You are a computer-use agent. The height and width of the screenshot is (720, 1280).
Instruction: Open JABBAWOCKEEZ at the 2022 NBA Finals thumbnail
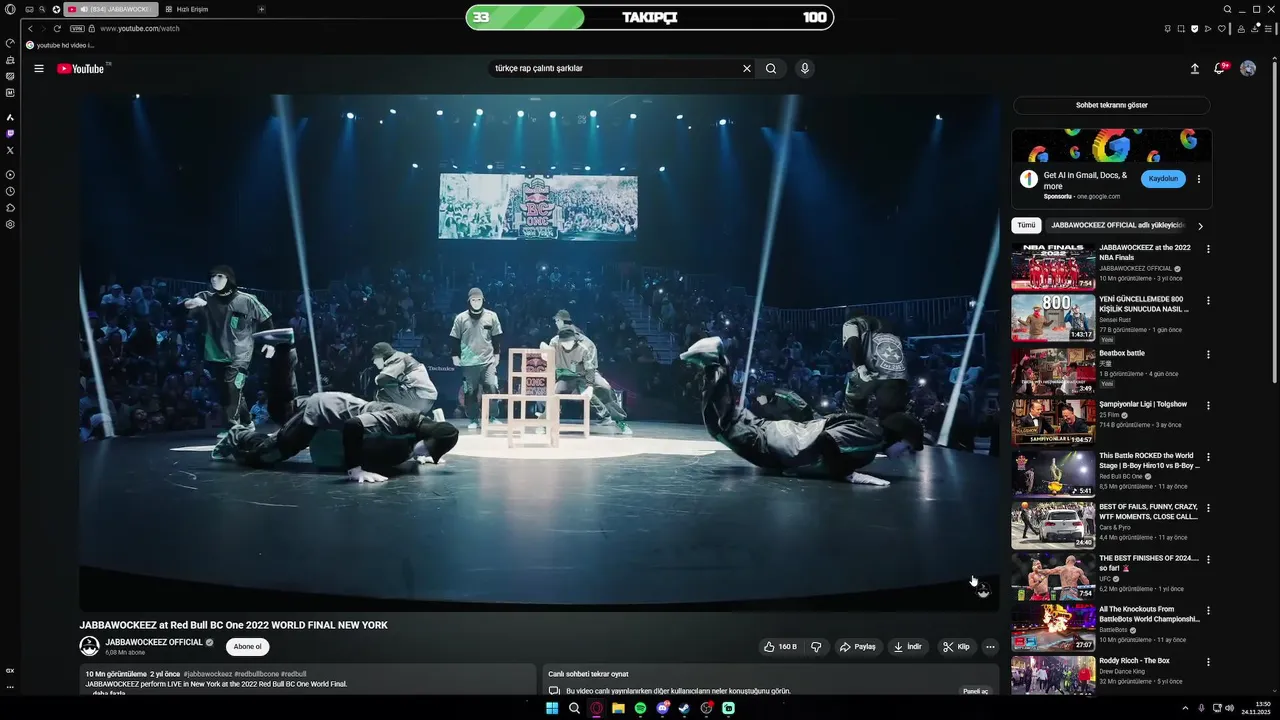coord(1053,267)
